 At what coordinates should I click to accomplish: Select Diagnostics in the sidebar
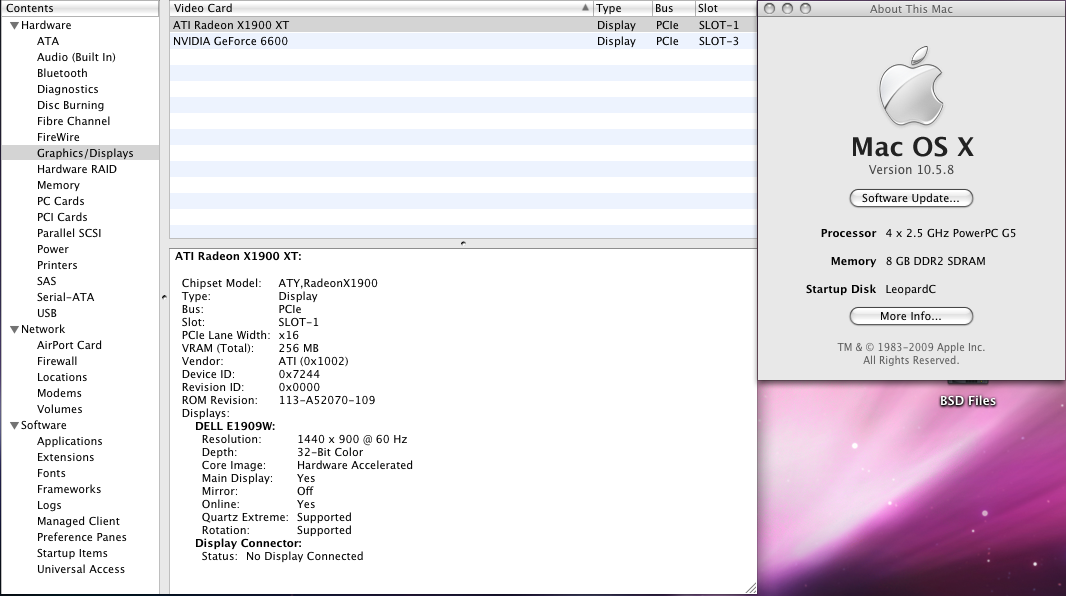pos(67,89)
